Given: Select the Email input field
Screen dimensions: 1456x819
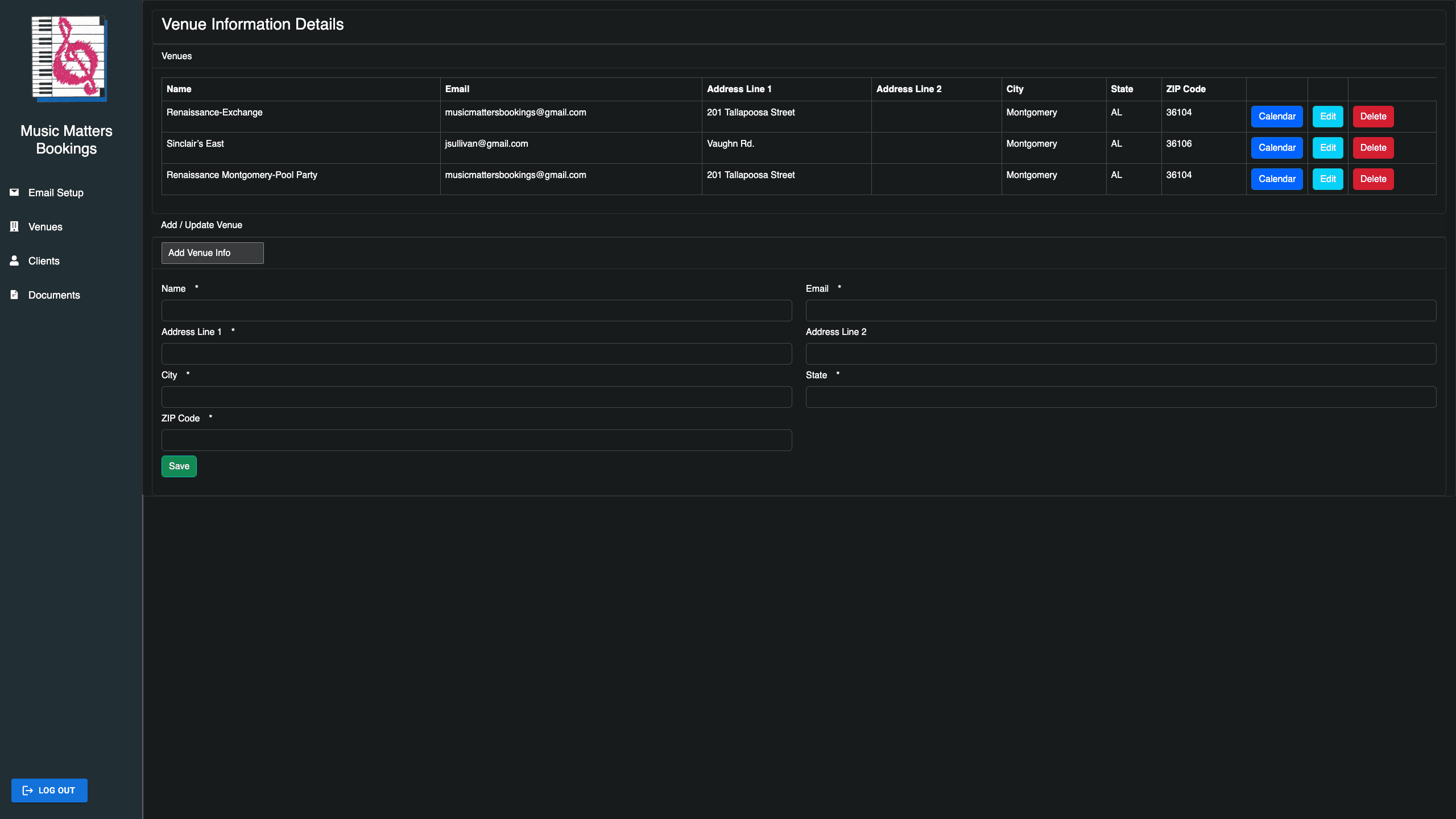Looking at the screenshot, I should [1121, 310].
